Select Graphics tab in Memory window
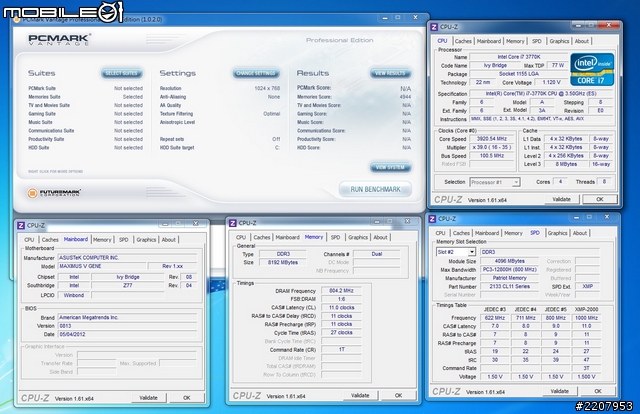 (358, 237)
